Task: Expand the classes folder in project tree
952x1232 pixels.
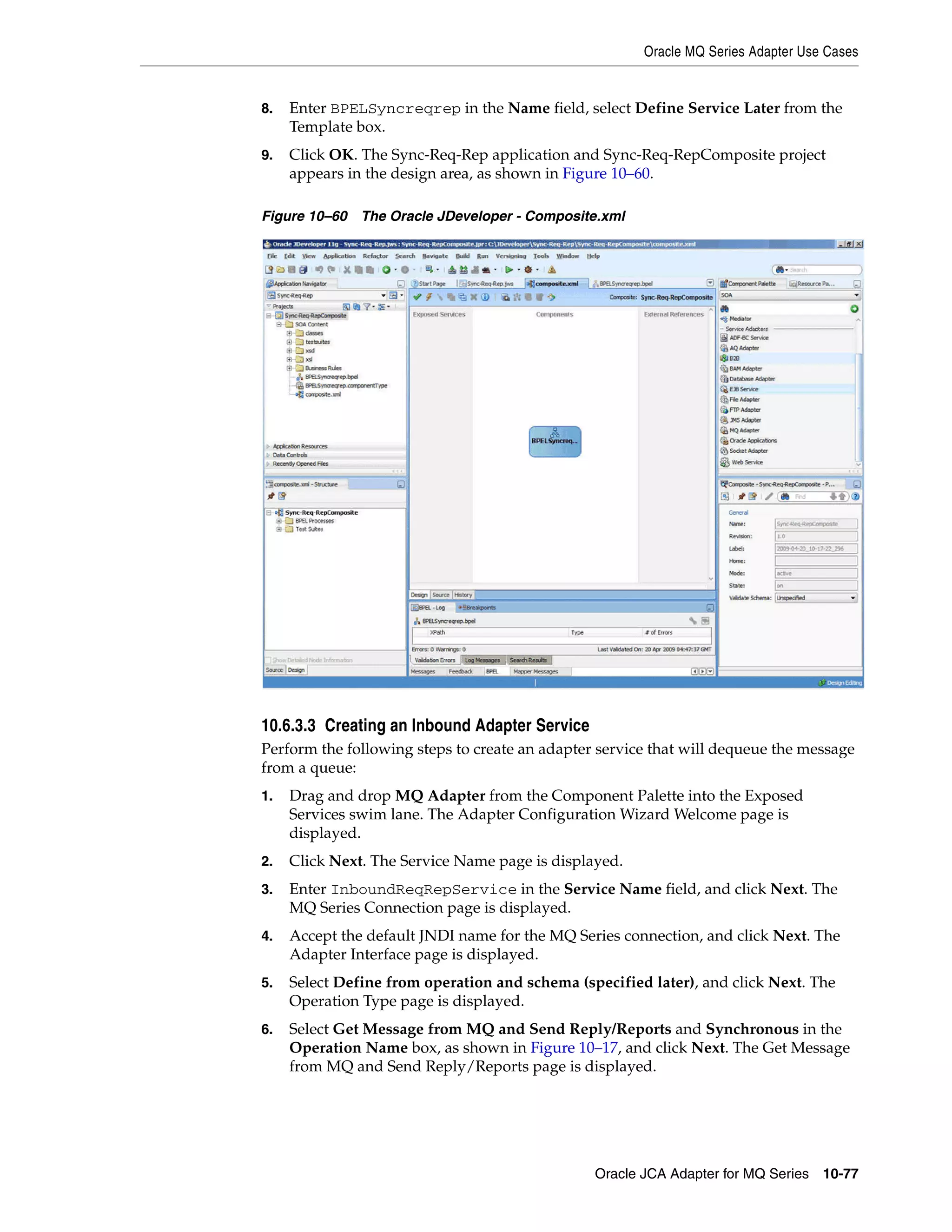Action: (289, 333)
